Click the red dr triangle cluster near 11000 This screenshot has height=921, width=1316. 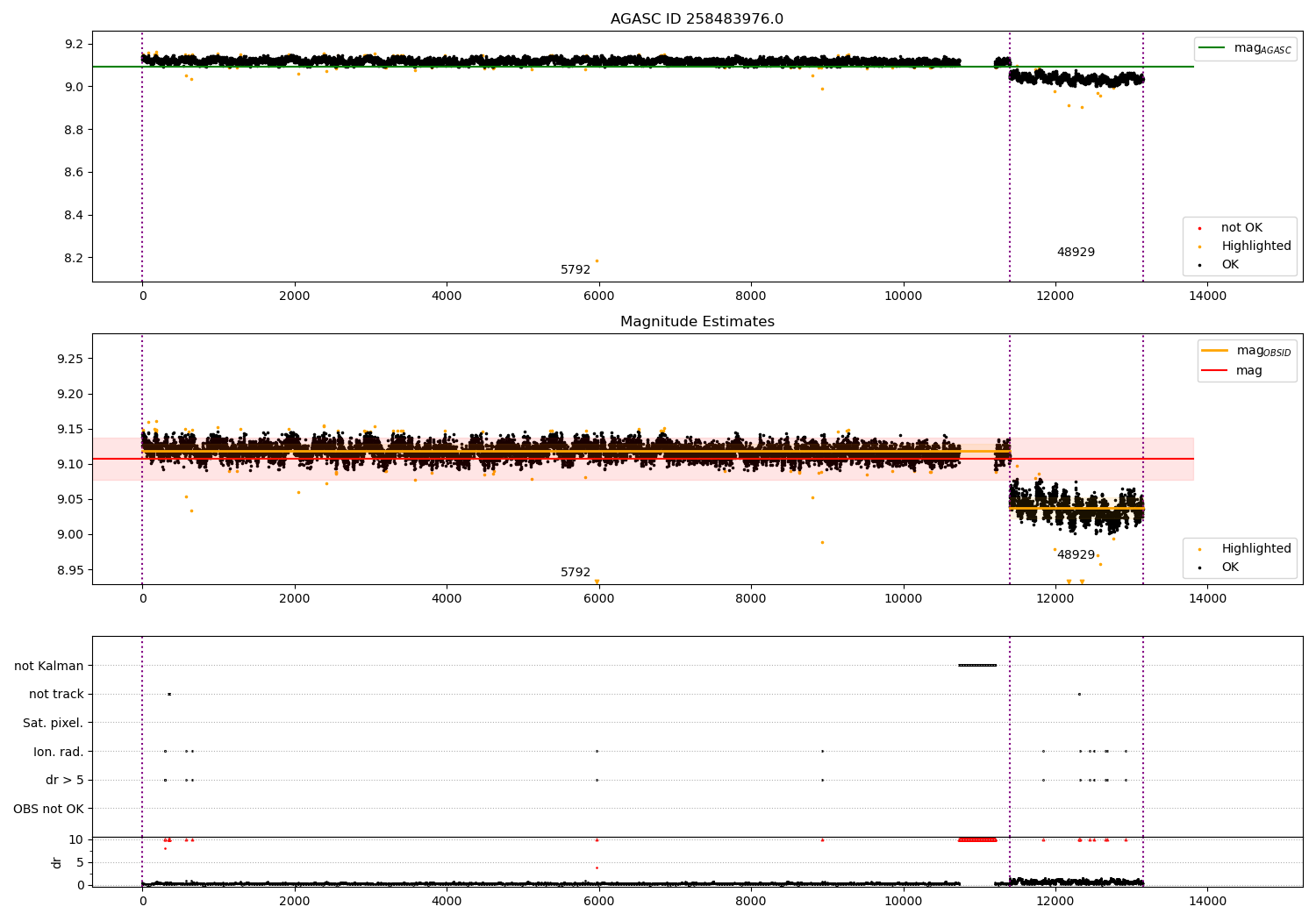coord(977,840)
